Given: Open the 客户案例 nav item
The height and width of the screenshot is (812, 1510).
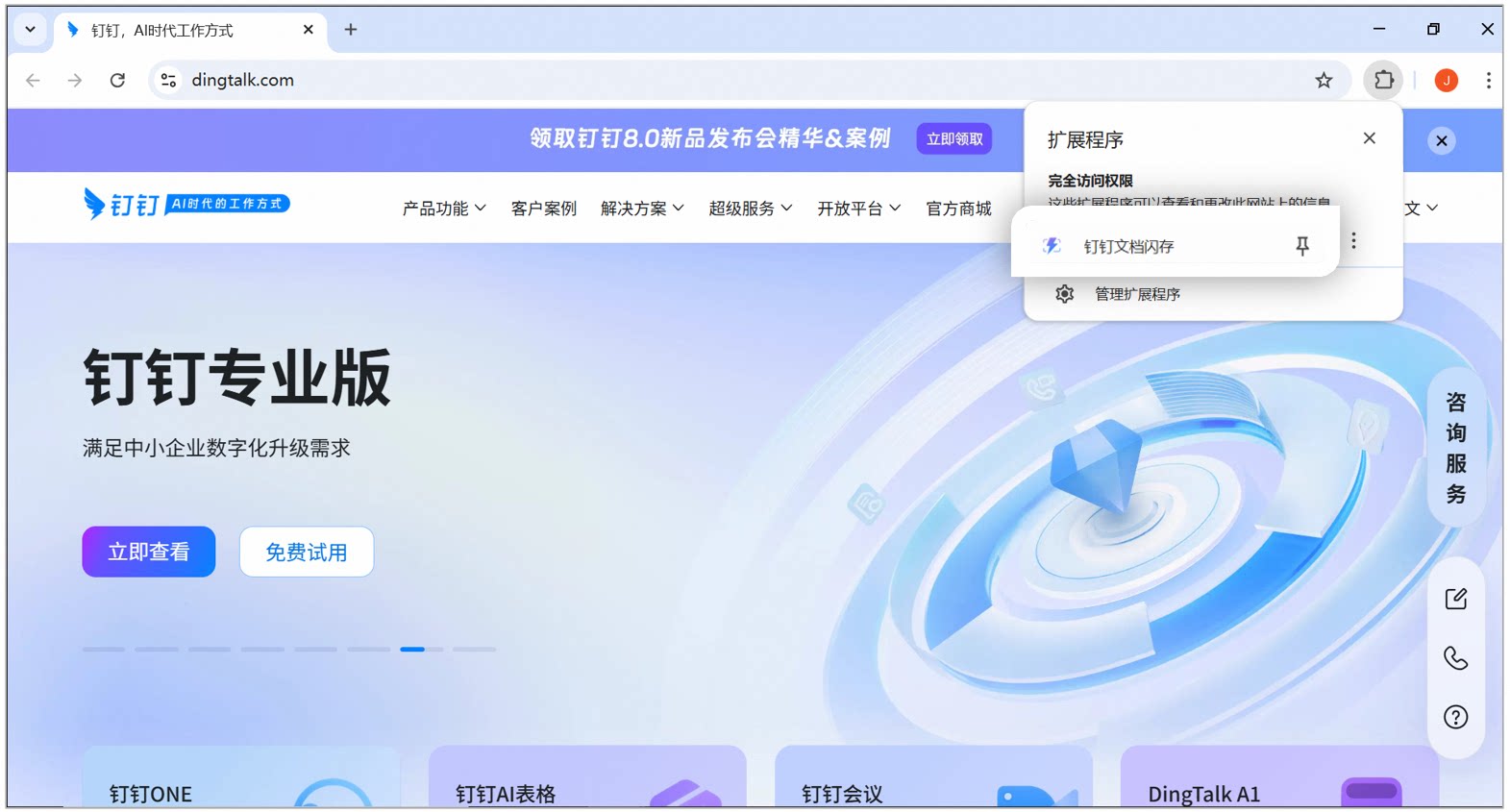Looking at the screenshot, I should tap(544, 209).
